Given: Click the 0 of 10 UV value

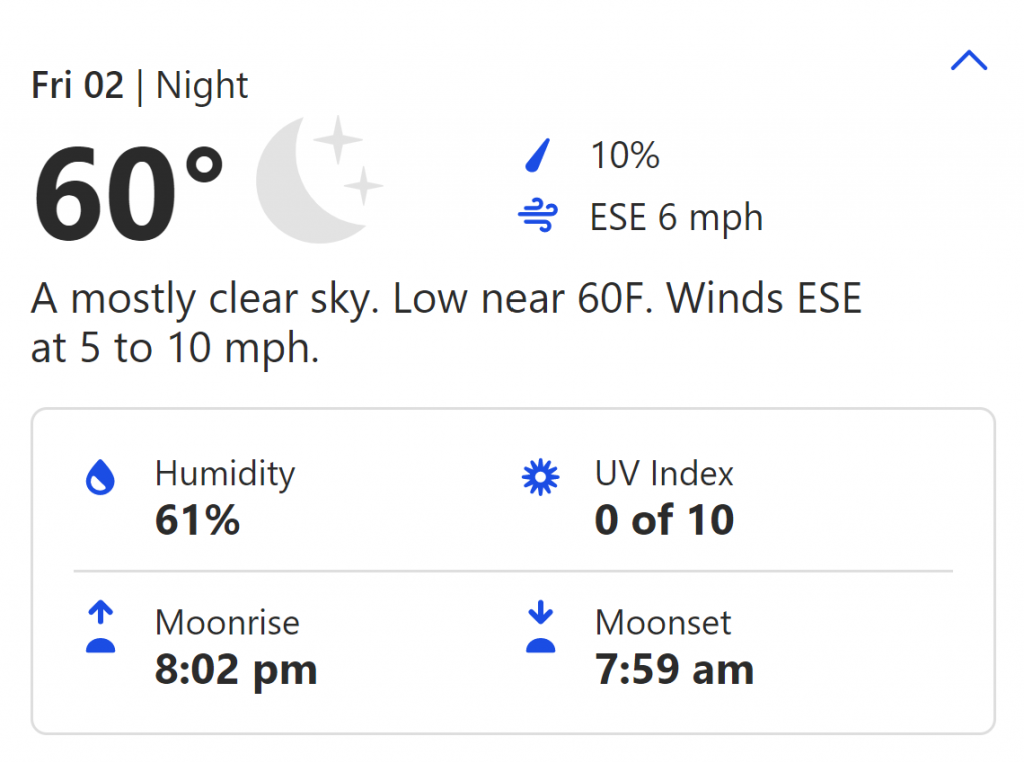Looking at the screenshot, I should 664,520.
